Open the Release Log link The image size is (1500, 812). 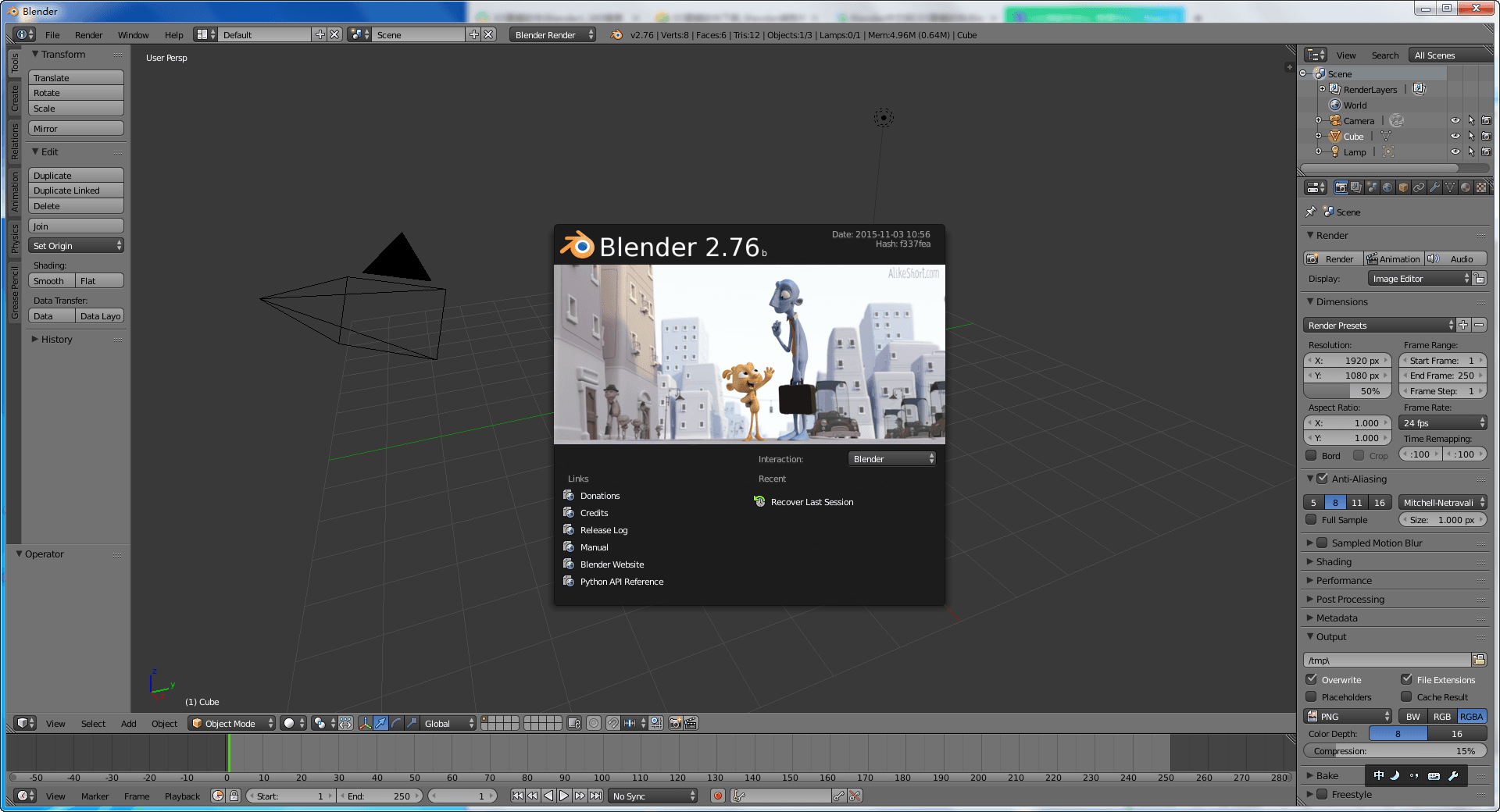point(604,530)
